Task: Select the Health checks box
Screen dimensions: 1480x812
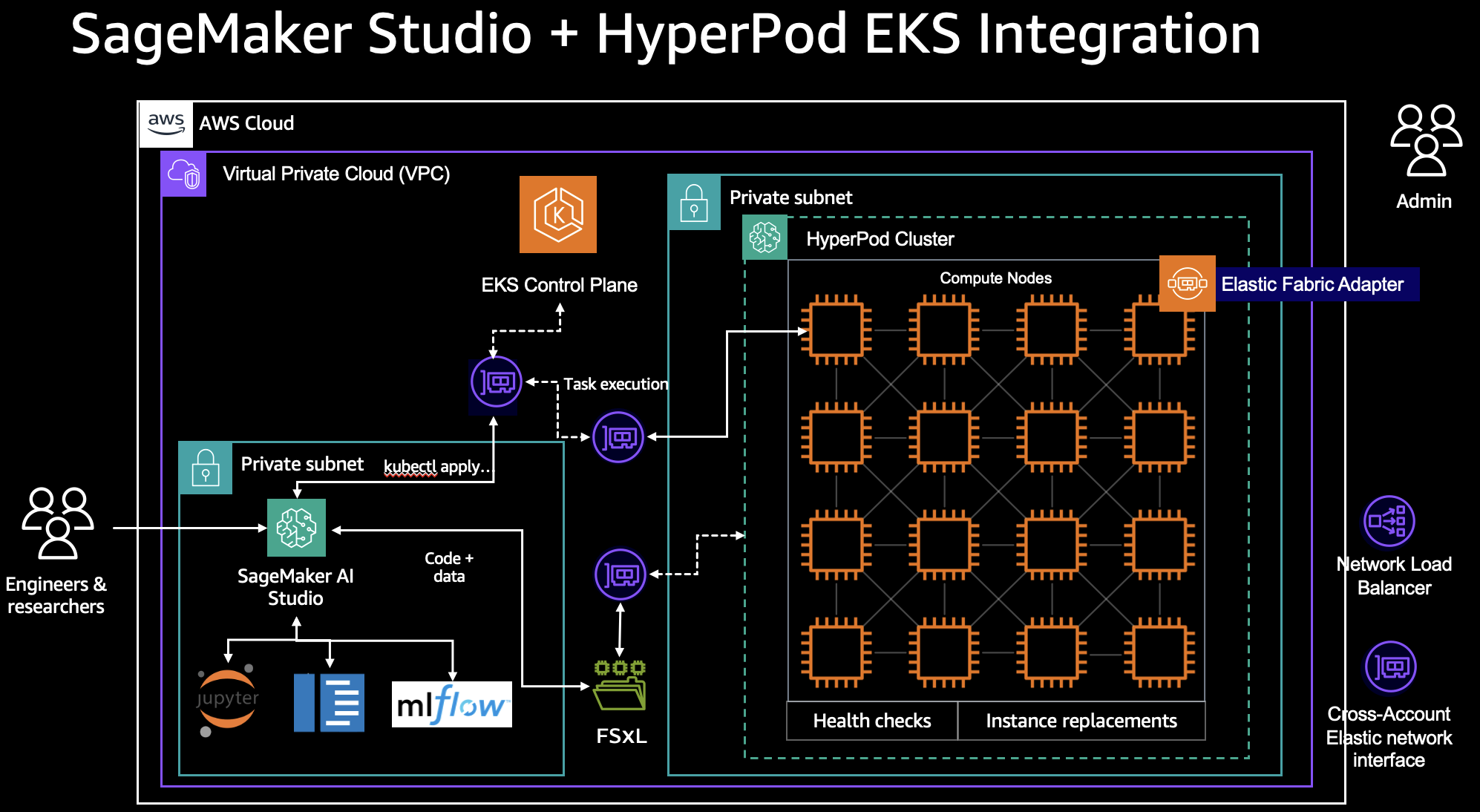Action: coord(871,721)
